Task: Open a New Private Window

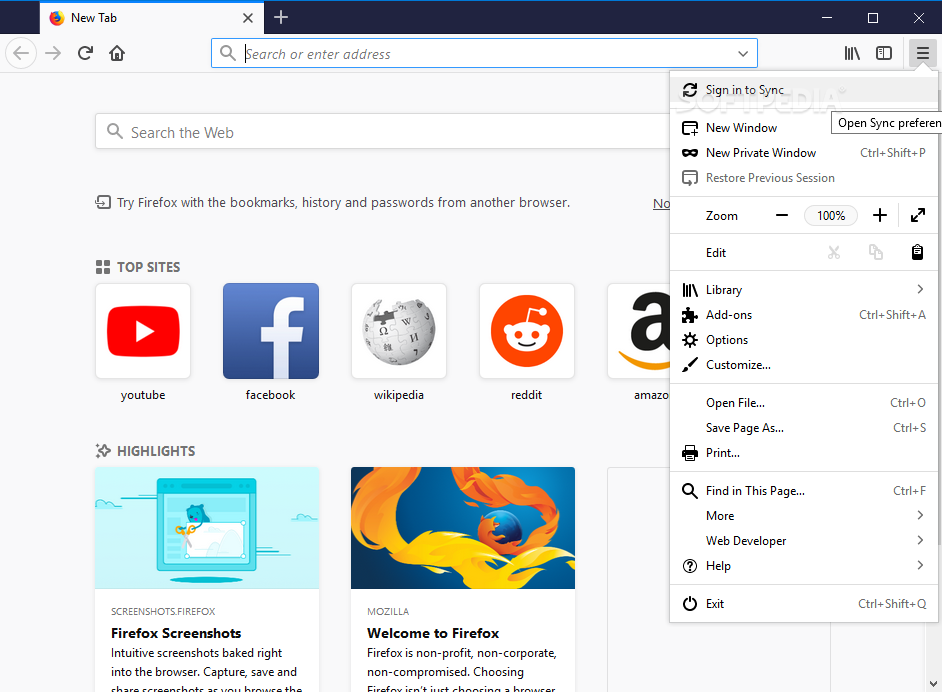Action: click(804, 153)
